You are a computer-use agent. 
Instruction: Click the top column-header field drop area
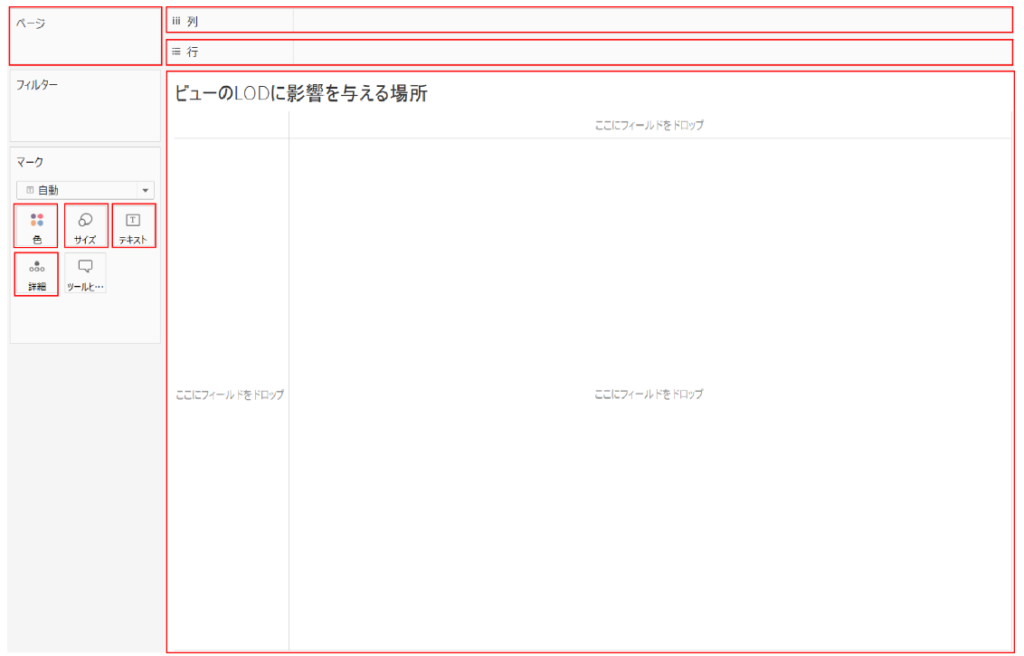[x=649, y=125]
